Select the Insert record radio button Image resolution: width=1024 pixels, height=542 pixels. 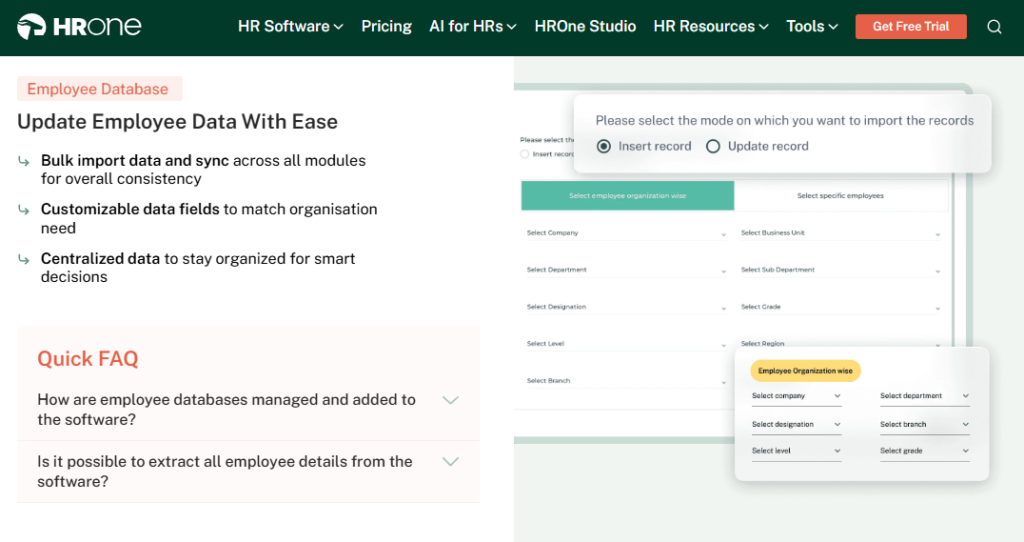click(x=604, y=146)
